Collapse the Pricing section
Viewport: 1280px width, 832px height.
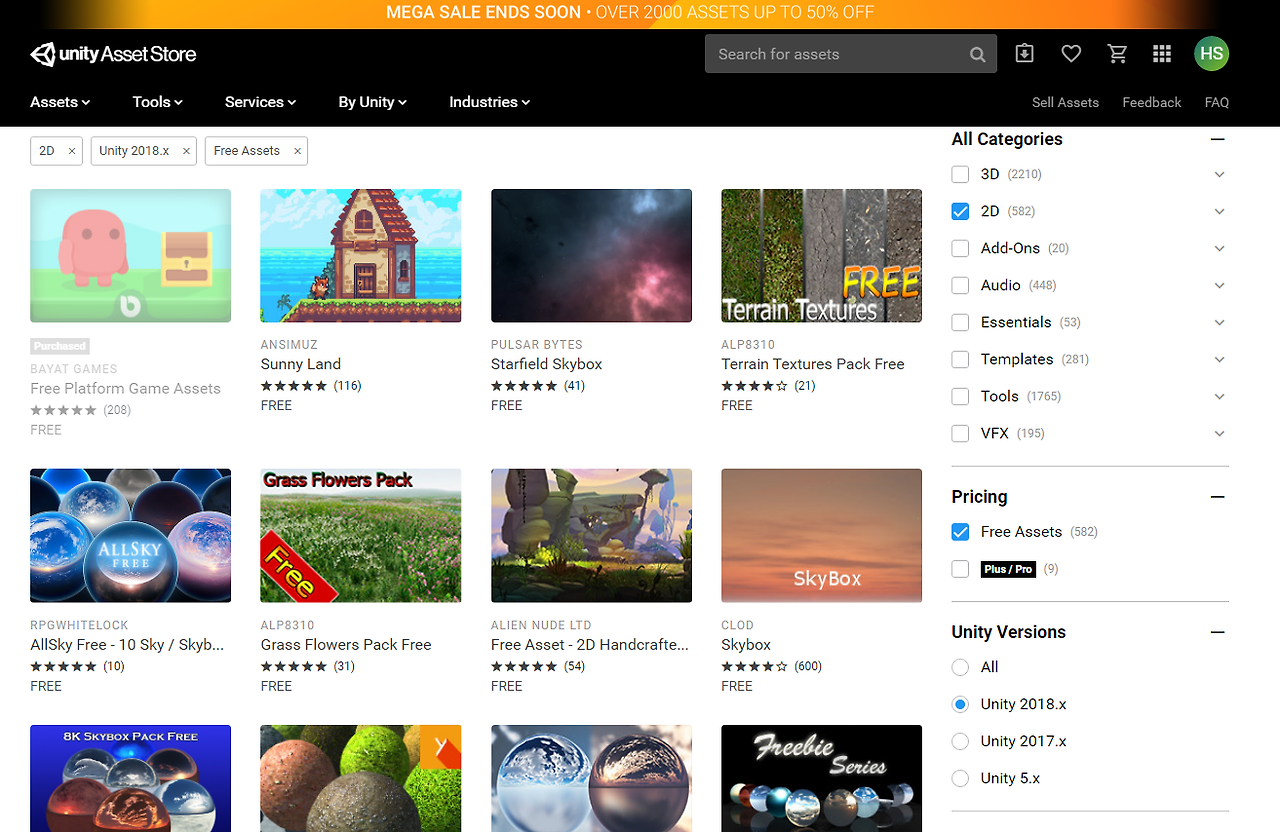click(x=1217, y=497)
